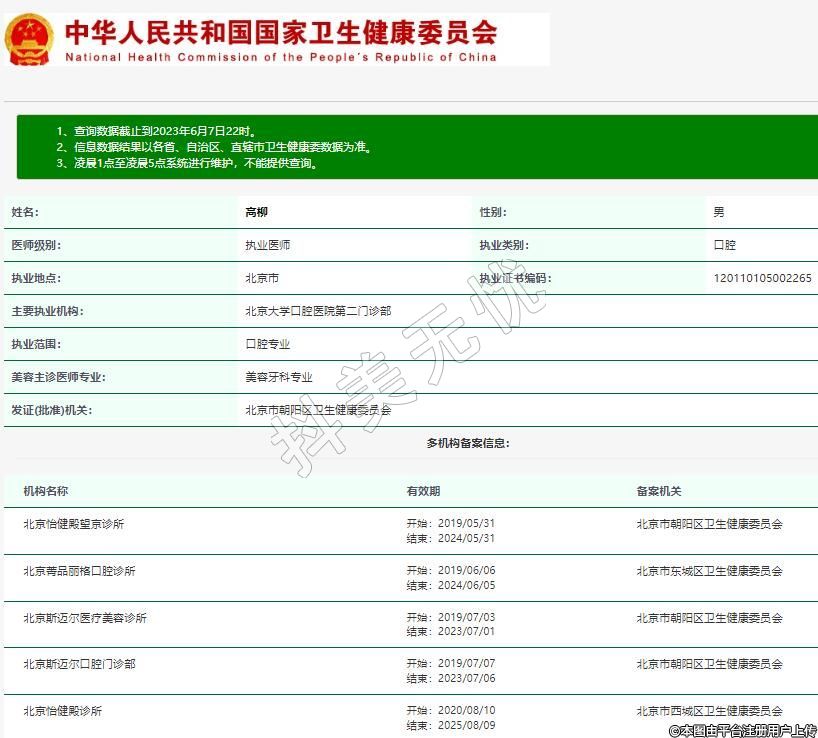Screen dimensions: 818x738
Task: Select the 北京怡健殿望京诊所 row
Action: pos(74,524)
